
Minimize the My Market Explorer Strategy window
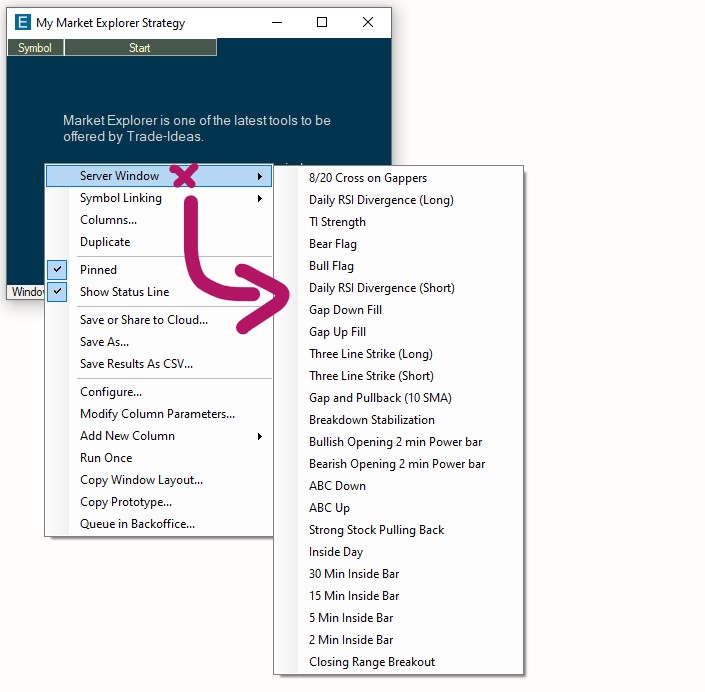tap(277, 22)
